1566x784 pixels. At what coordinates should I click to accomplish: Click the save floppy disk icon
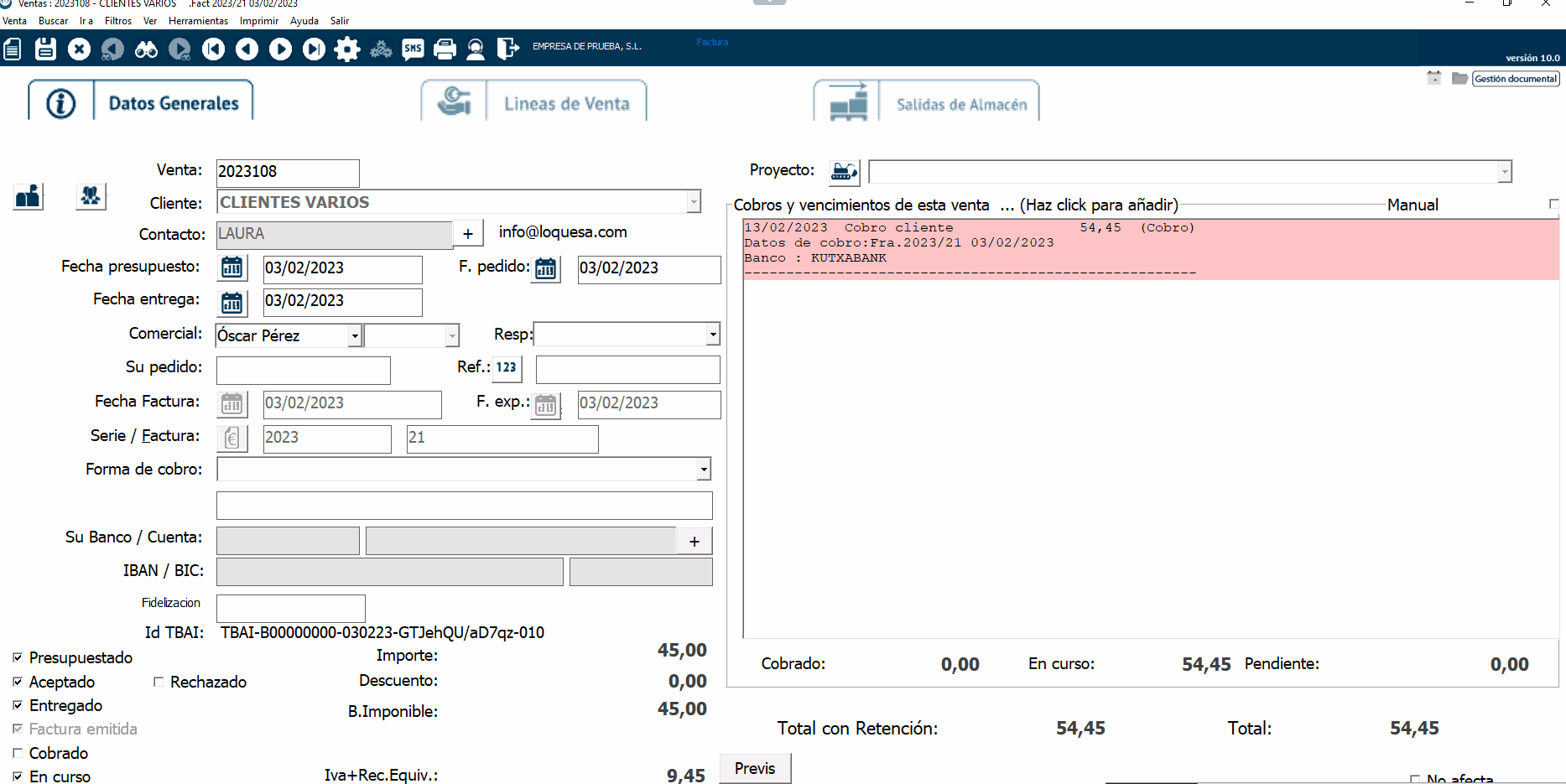click(x=45, y=49)
